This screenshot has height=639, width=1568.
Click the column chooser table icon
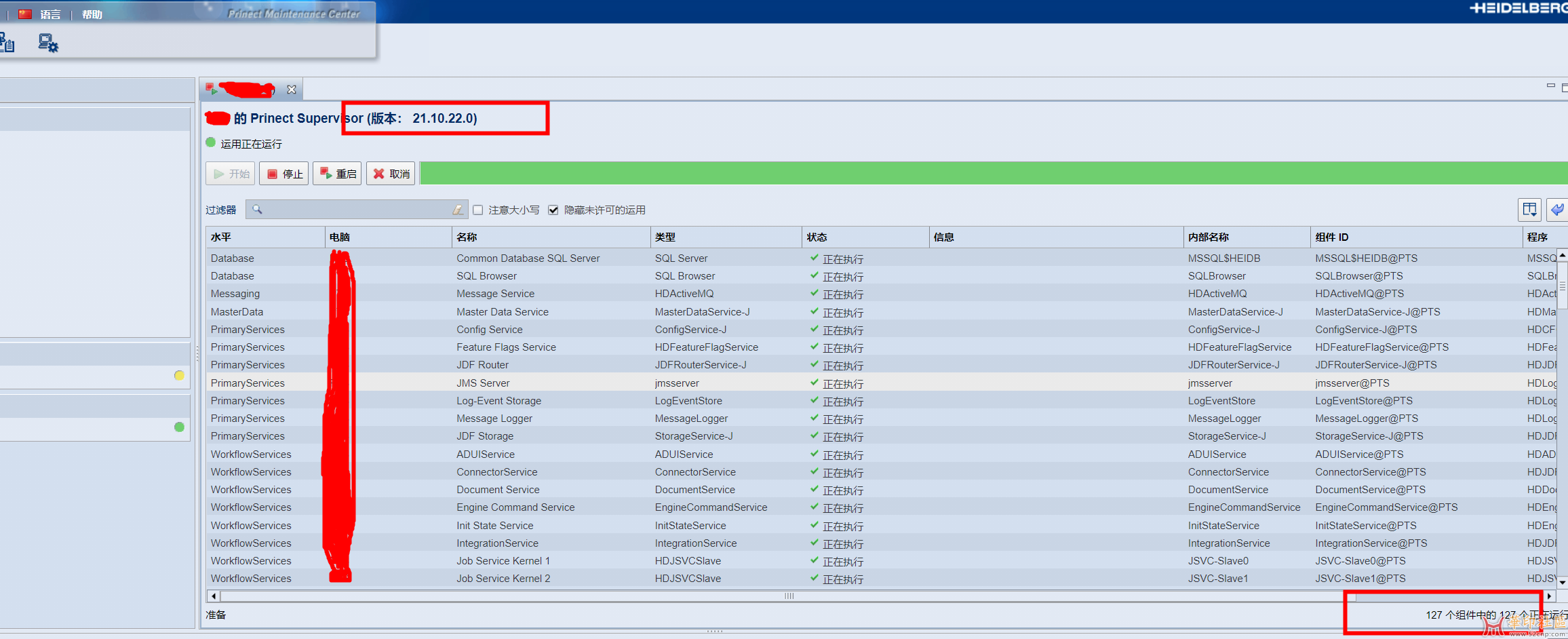[x=1529, y=210]
